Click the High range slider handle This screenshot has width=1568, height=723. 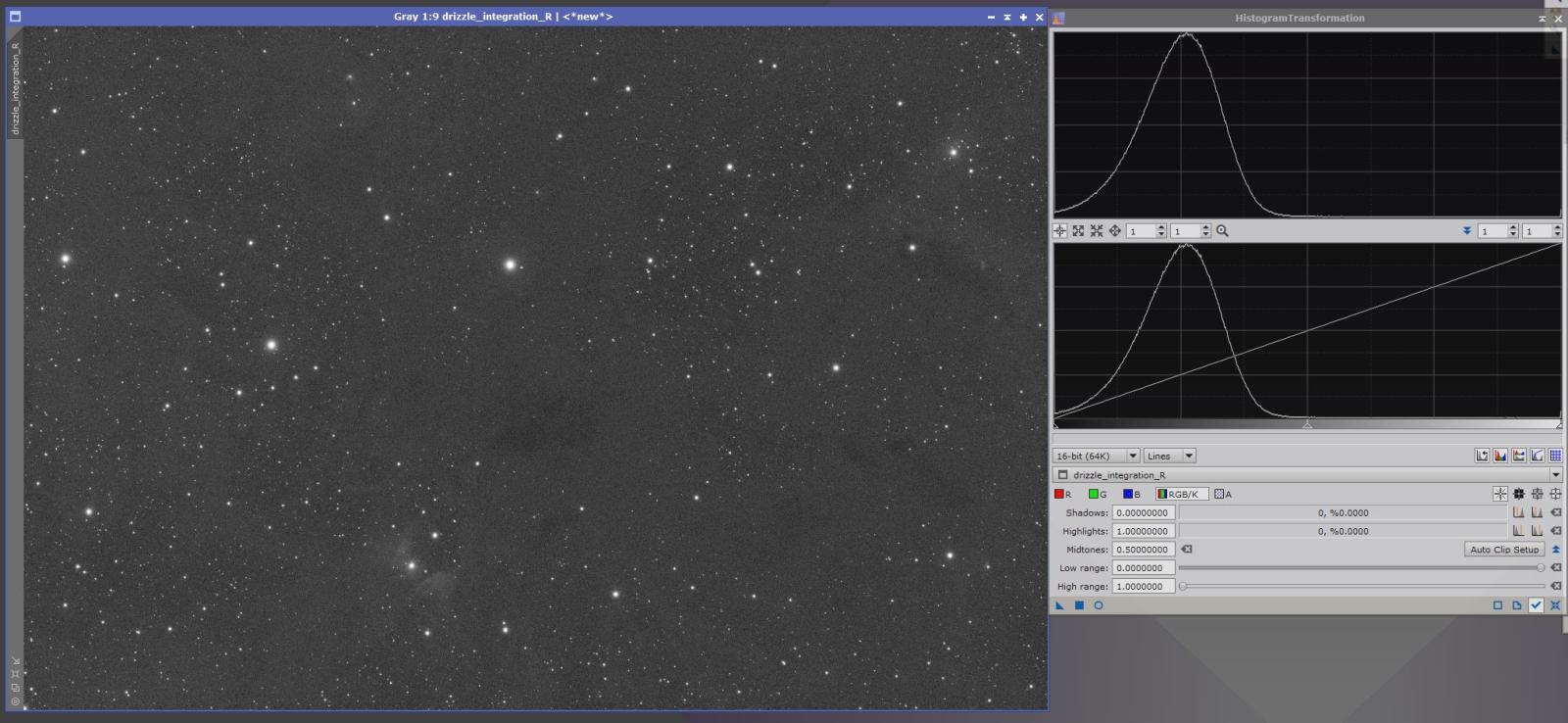(x=1183, y=586)
